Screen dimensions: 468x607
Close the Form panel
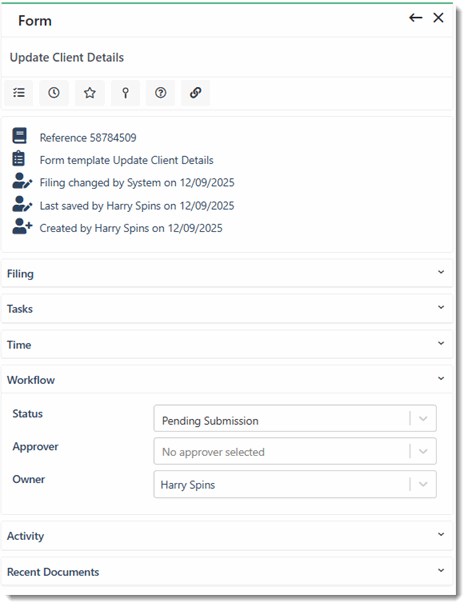click(x=438, y=18)
